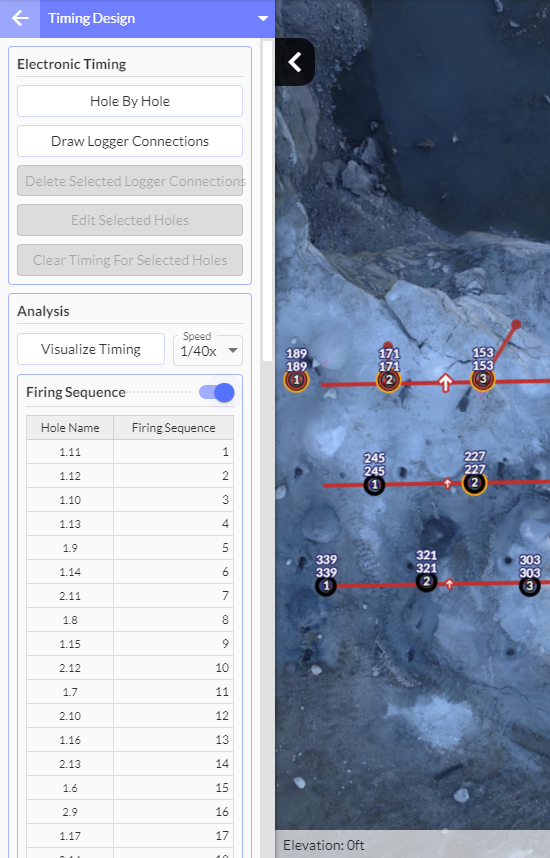The image size is (550, 858).
Task: Select hole 2.11 row in table
Action: (x=130, y=596)
